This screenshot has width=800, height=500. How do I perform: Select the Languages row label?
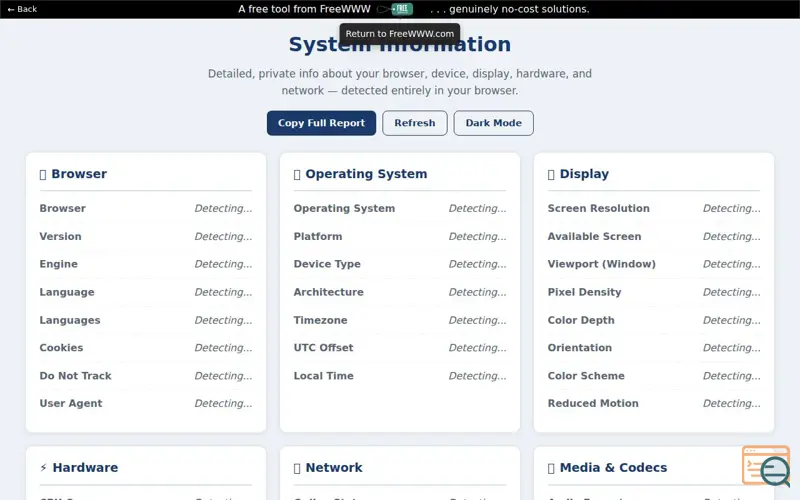tap(70, 320)
